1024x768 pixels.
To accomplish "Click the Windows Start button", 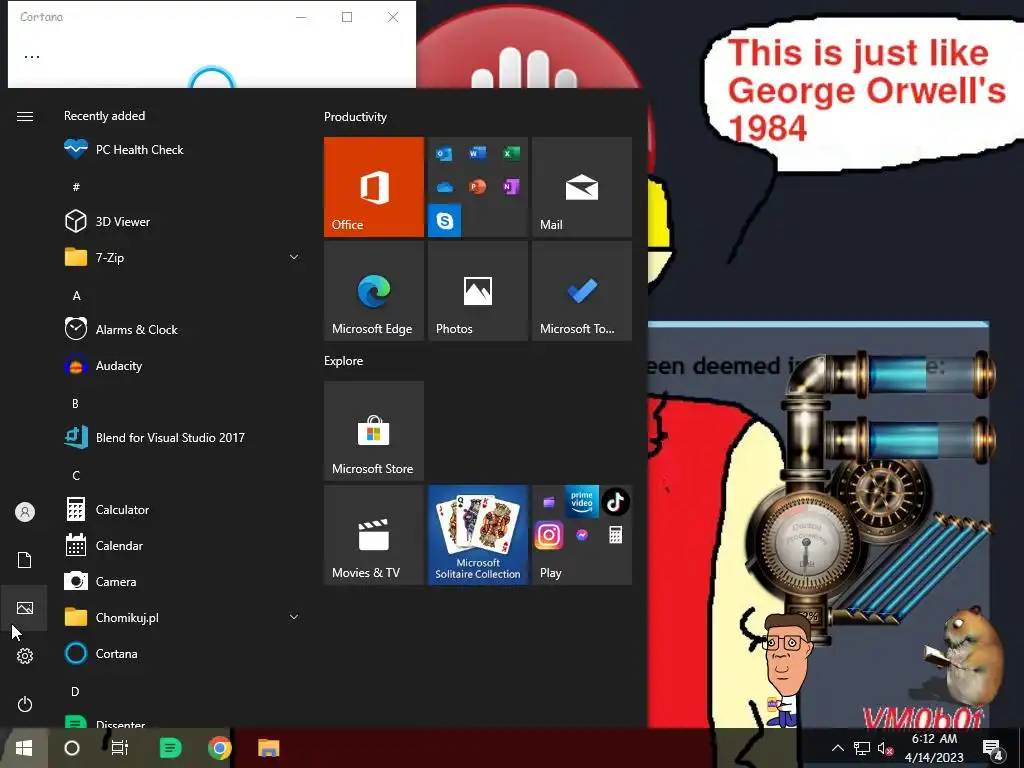I will click(24, 748).
